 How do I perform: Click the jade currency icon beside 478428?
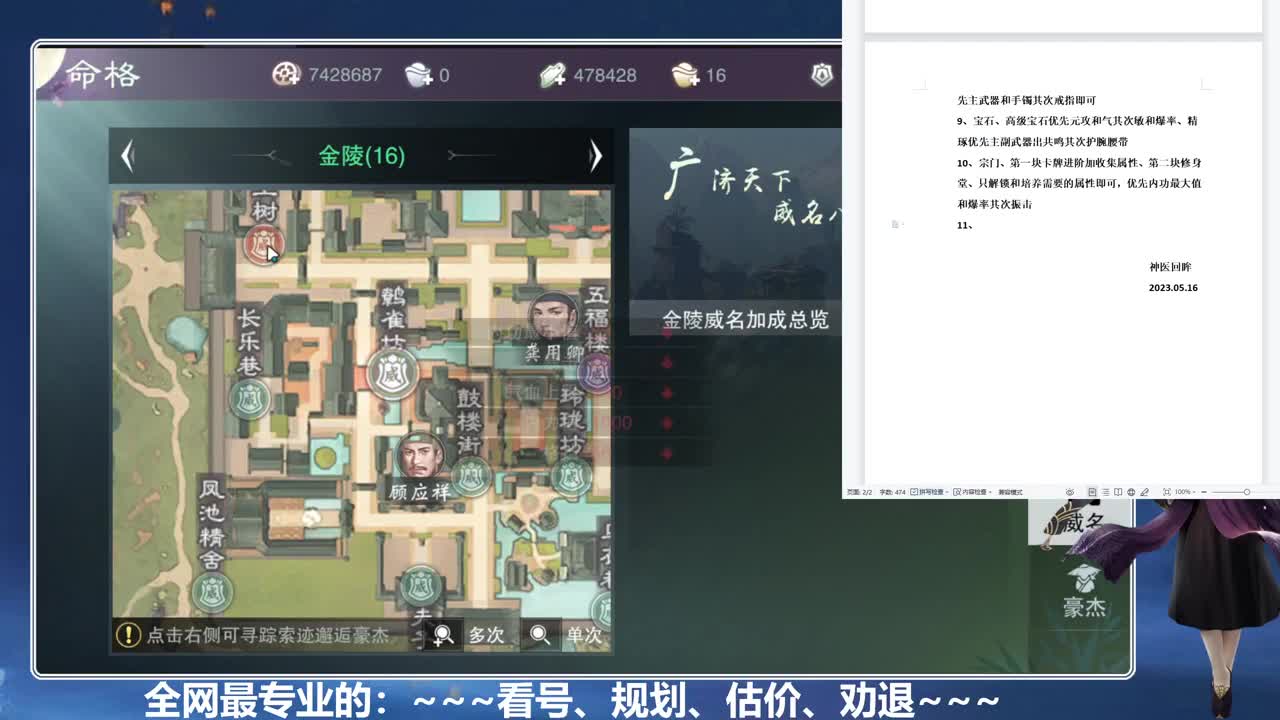553,74
